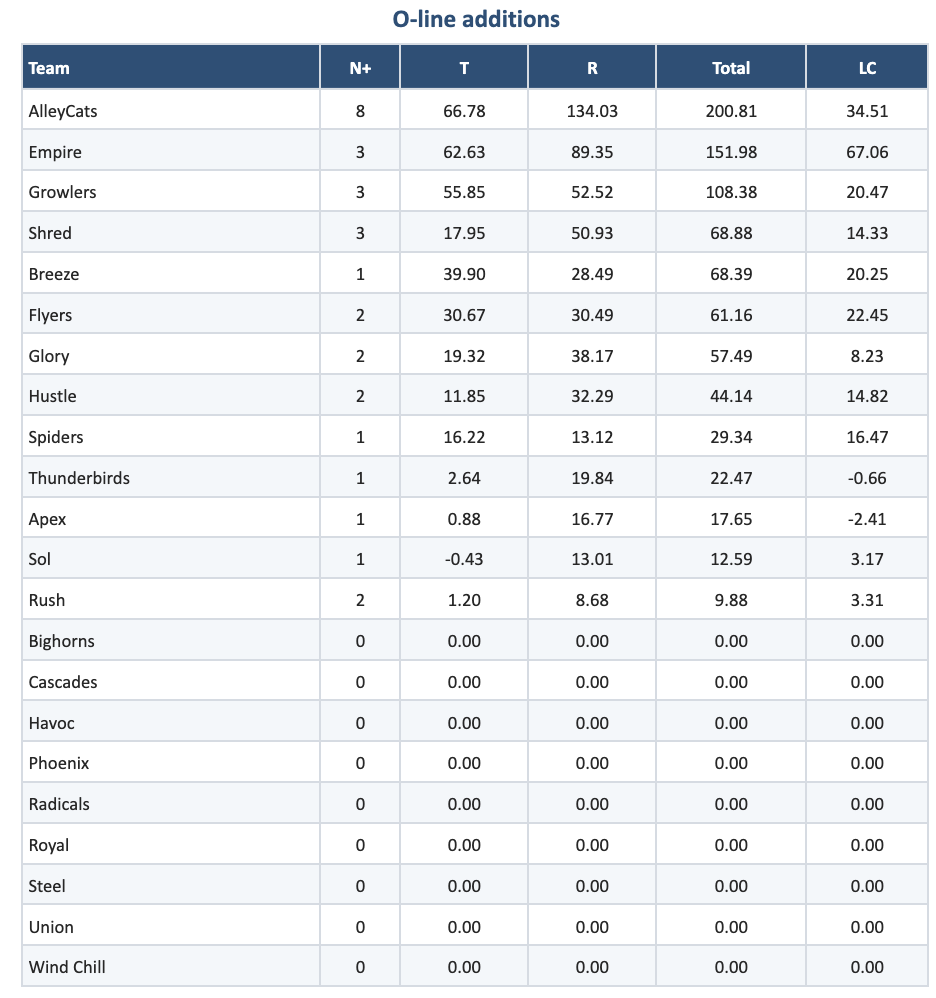Click the T column header
The height and width of the screenshot is (998, 936).
pyautogui.click(x=464, y=68)
